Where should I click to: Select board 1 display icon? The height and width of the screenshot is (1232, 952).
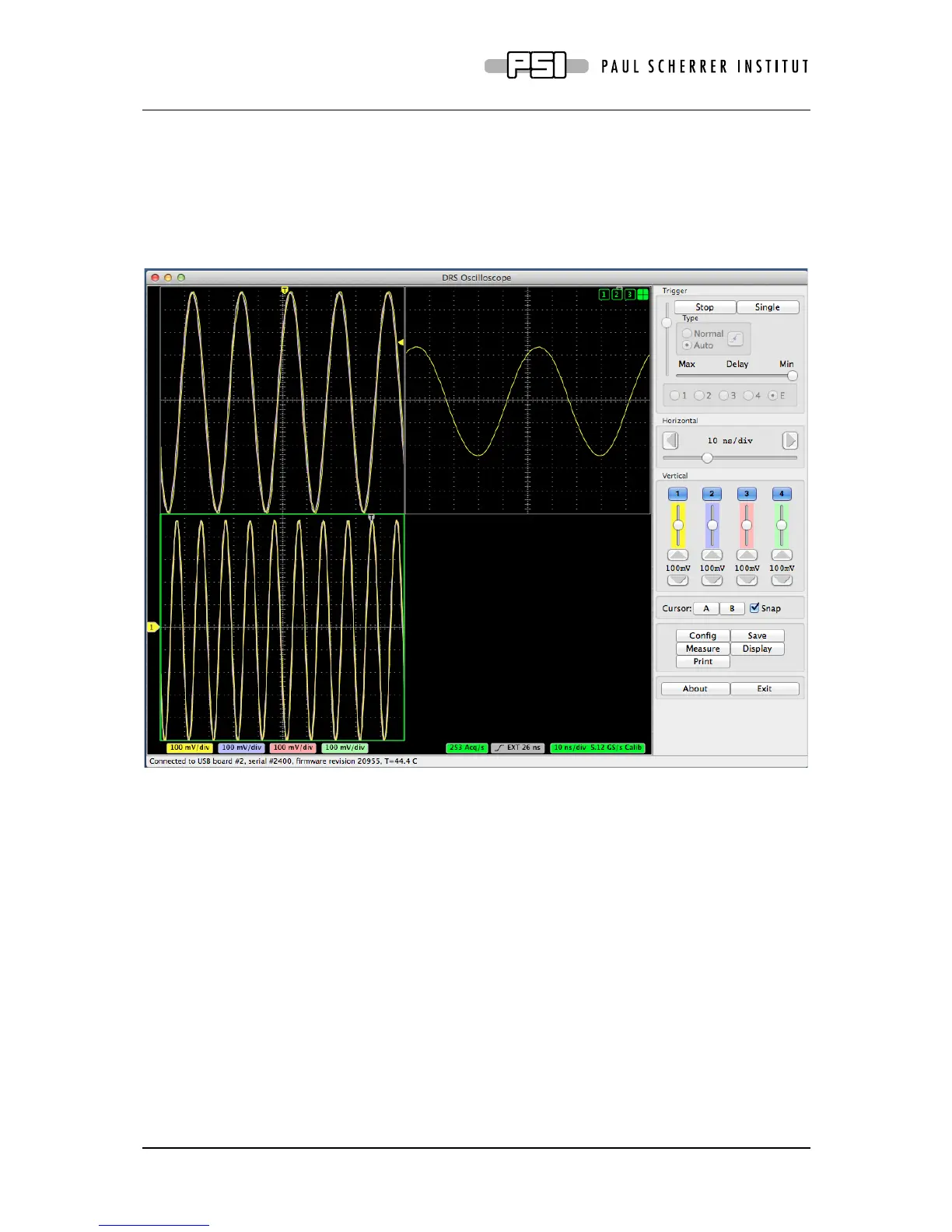click(x=604, y=294)
